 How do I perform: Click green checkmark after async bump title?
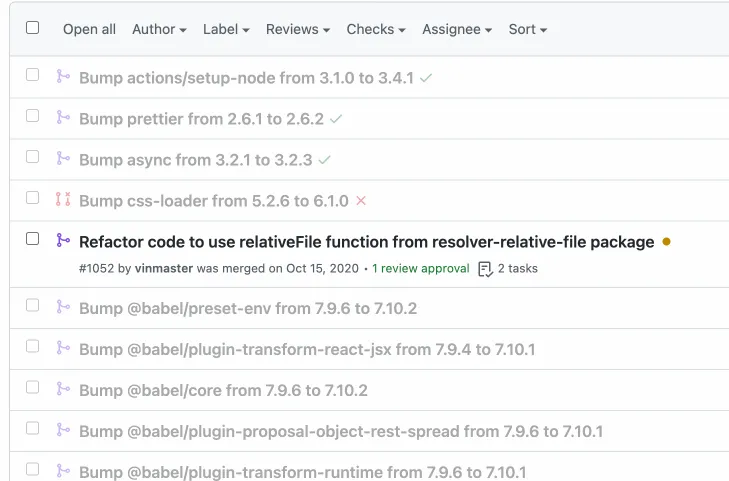pos(324,160)
